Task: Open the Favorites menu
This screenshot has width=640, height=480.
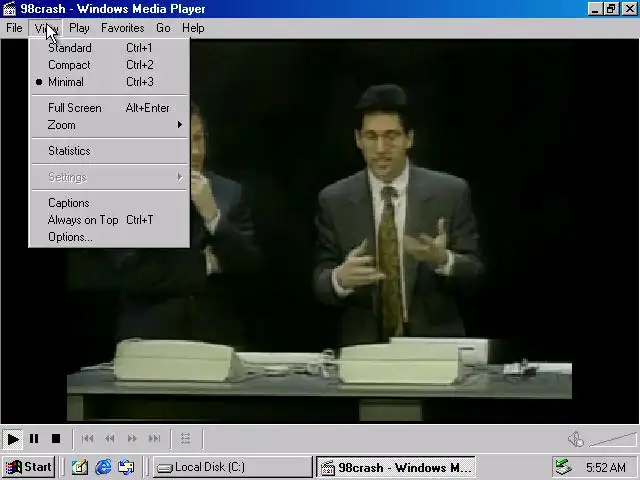Action: (x=122, y=28)
